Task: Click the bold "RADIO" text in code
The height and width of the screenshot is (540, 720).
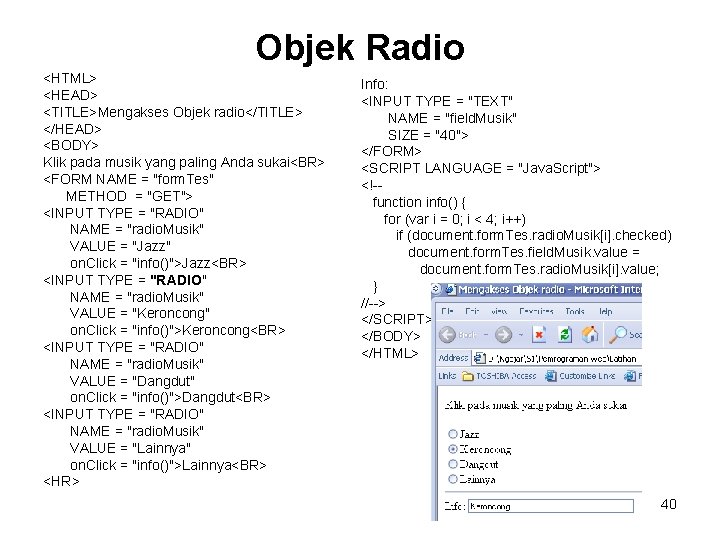Action: (x=178, y=280)
